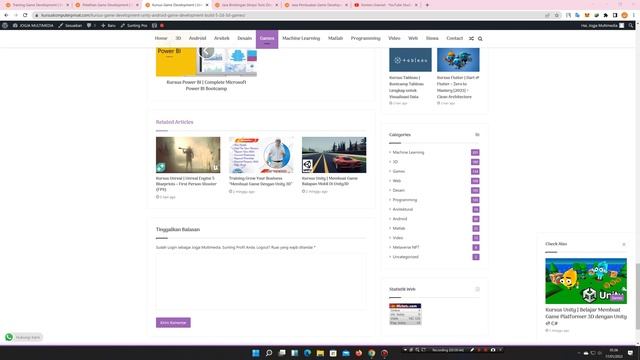Launch Microsoft Edge from taskbar
Screen dimensions: 640x360
point(307,353)
